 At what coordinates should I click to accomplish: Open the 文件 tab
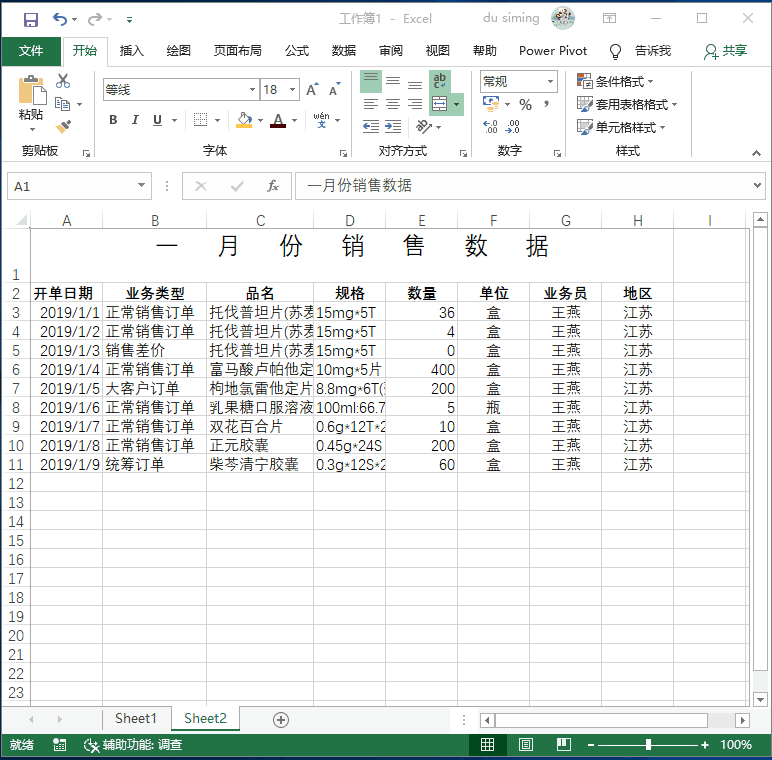pos(31,51)
